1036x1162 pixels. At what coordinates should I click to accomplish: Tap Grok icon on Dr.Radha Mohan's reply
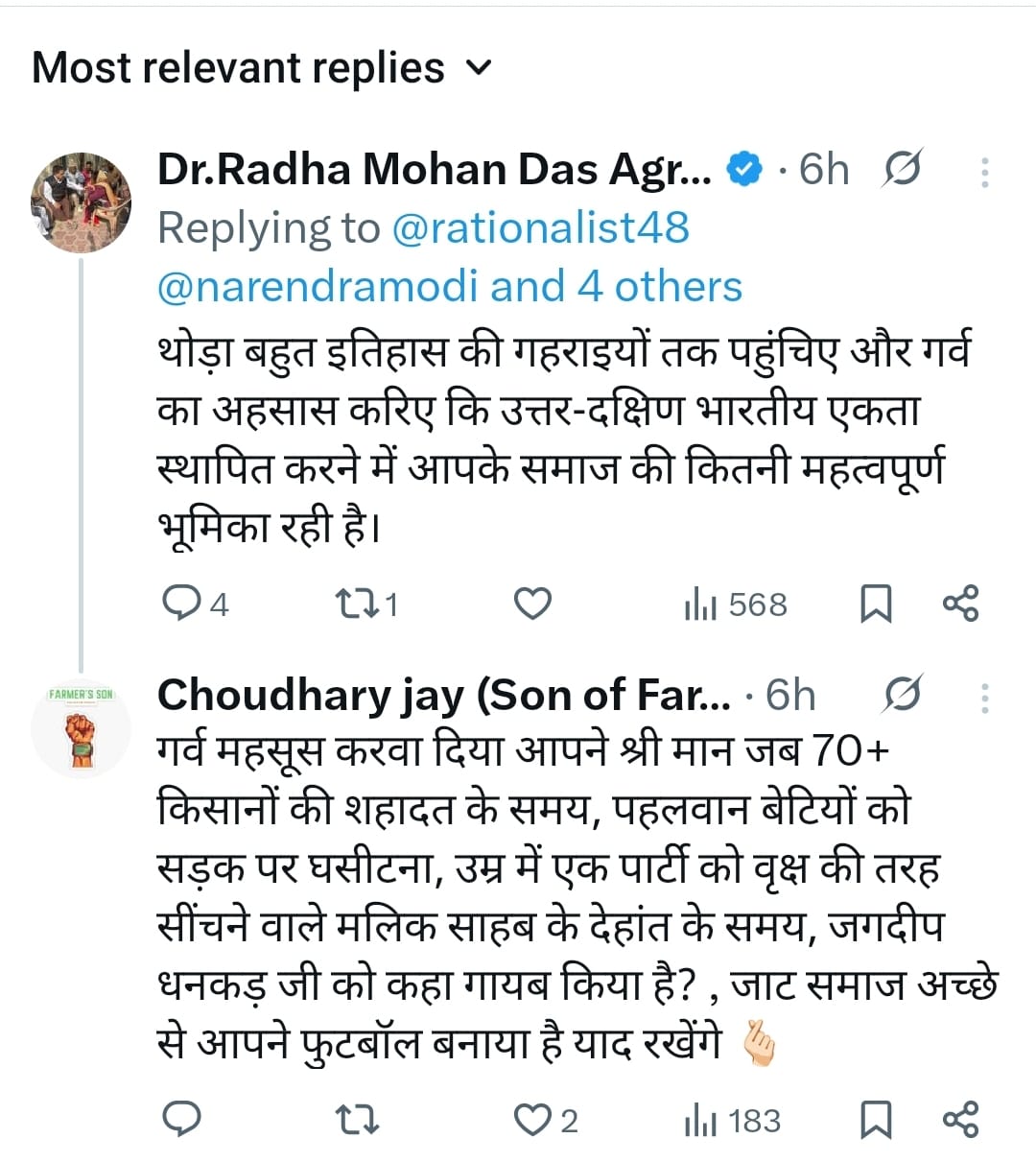pyautogui.click(x=902, y=170)
